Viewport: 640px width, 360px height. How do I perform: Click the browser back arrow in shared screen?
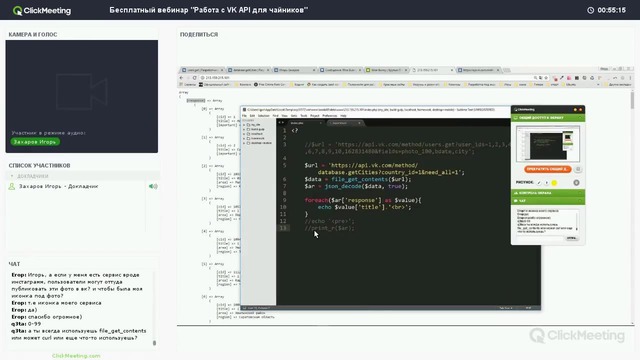(x=181, y=78)
